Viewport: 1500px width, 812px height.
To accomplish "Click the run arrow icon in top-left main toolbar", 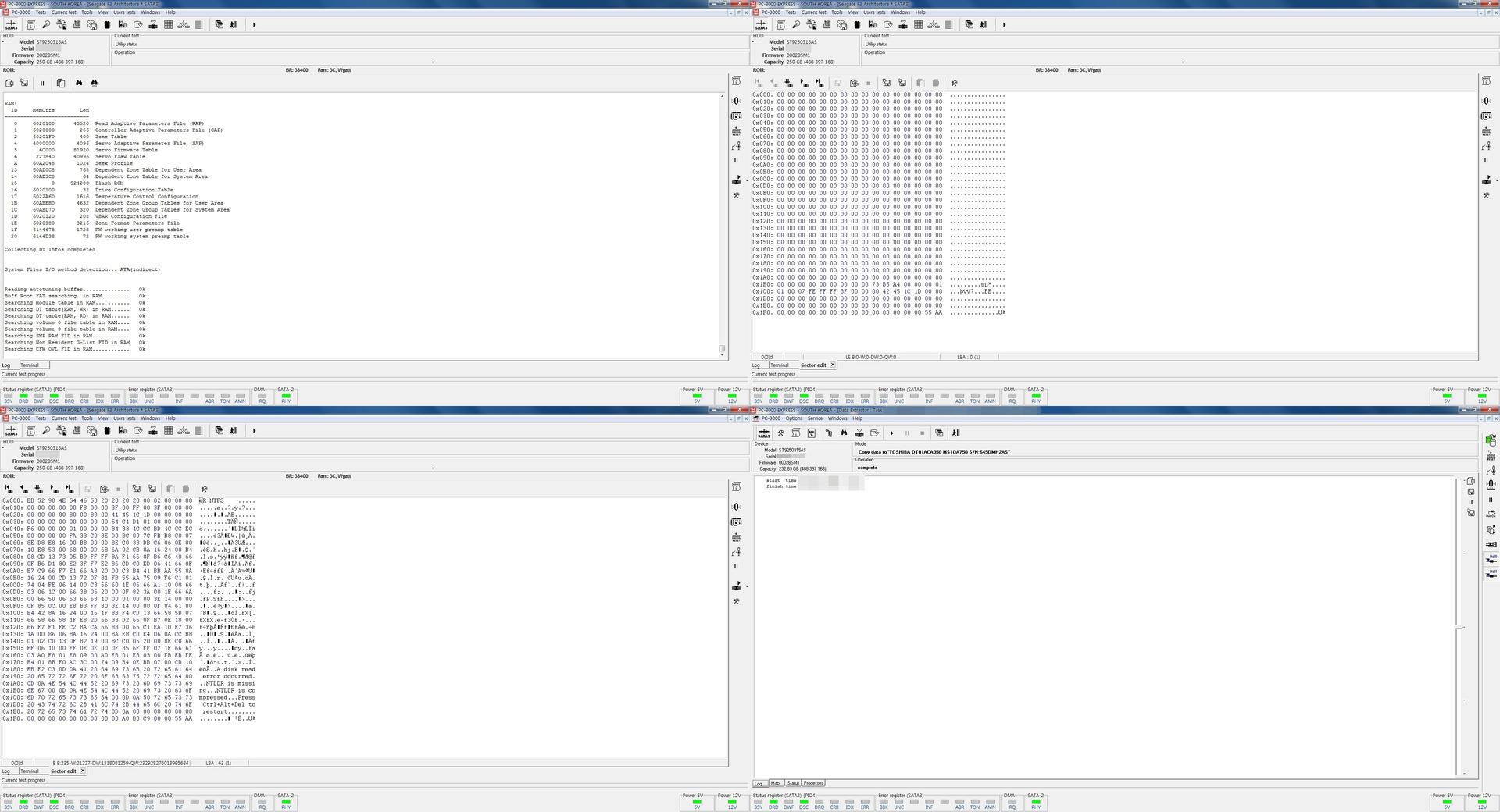I will [254, 25].
